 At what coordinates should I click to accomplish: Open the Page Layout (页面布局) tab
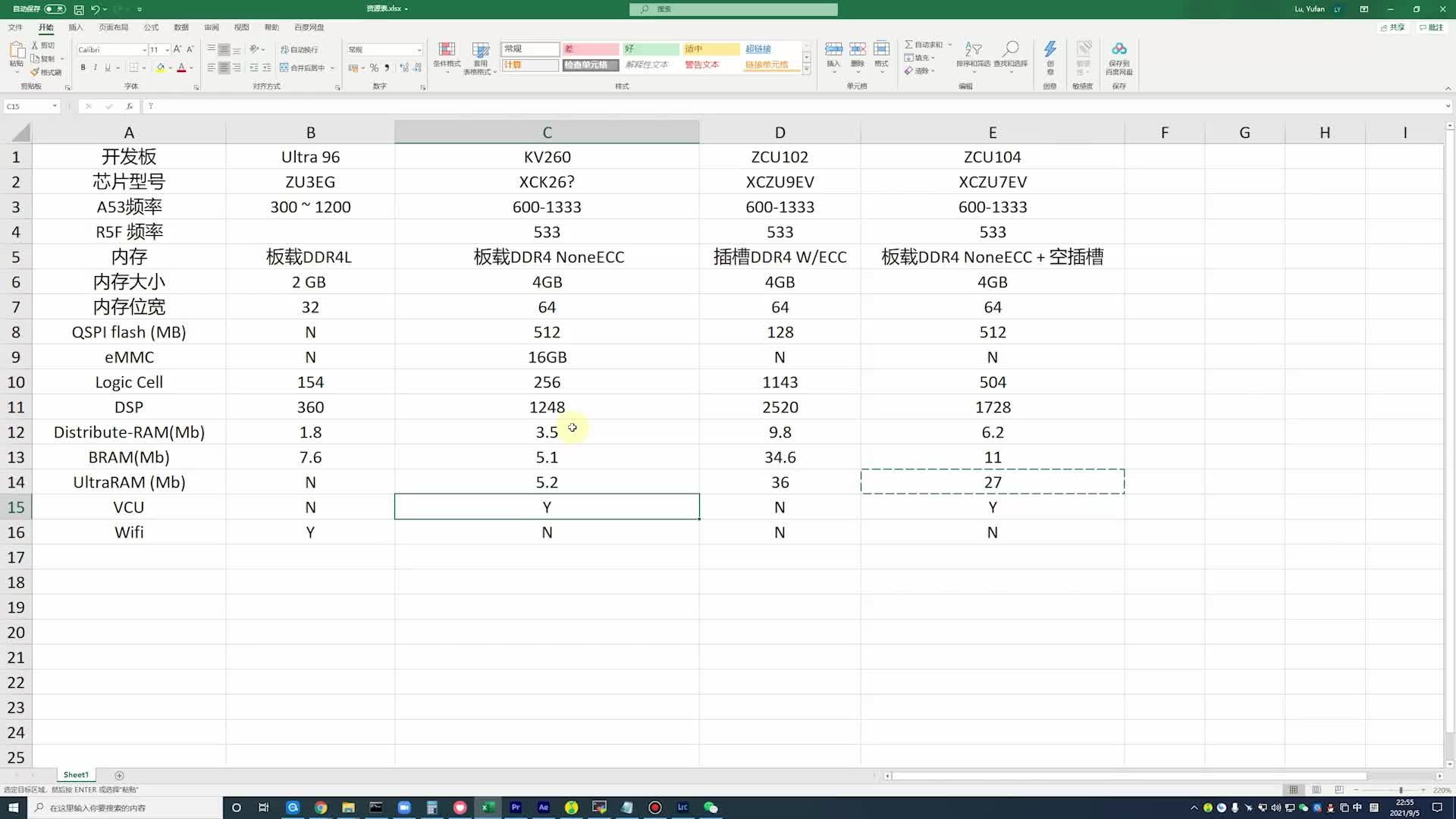[x=113, y=27]
